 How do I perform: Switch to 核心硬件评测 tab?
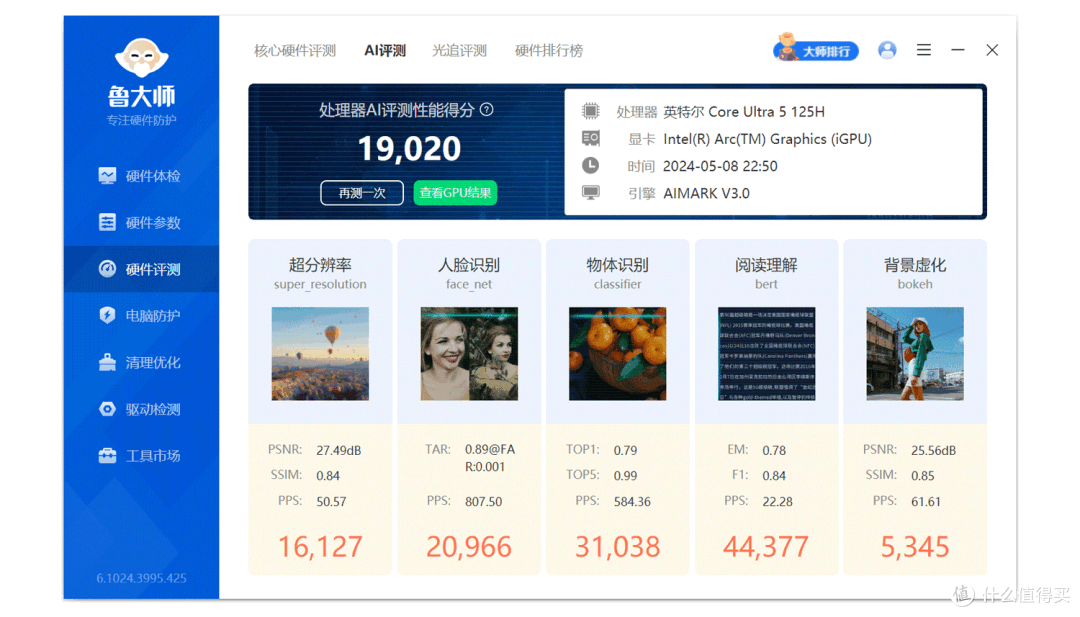pyautogui.click(x=295, y=51)
